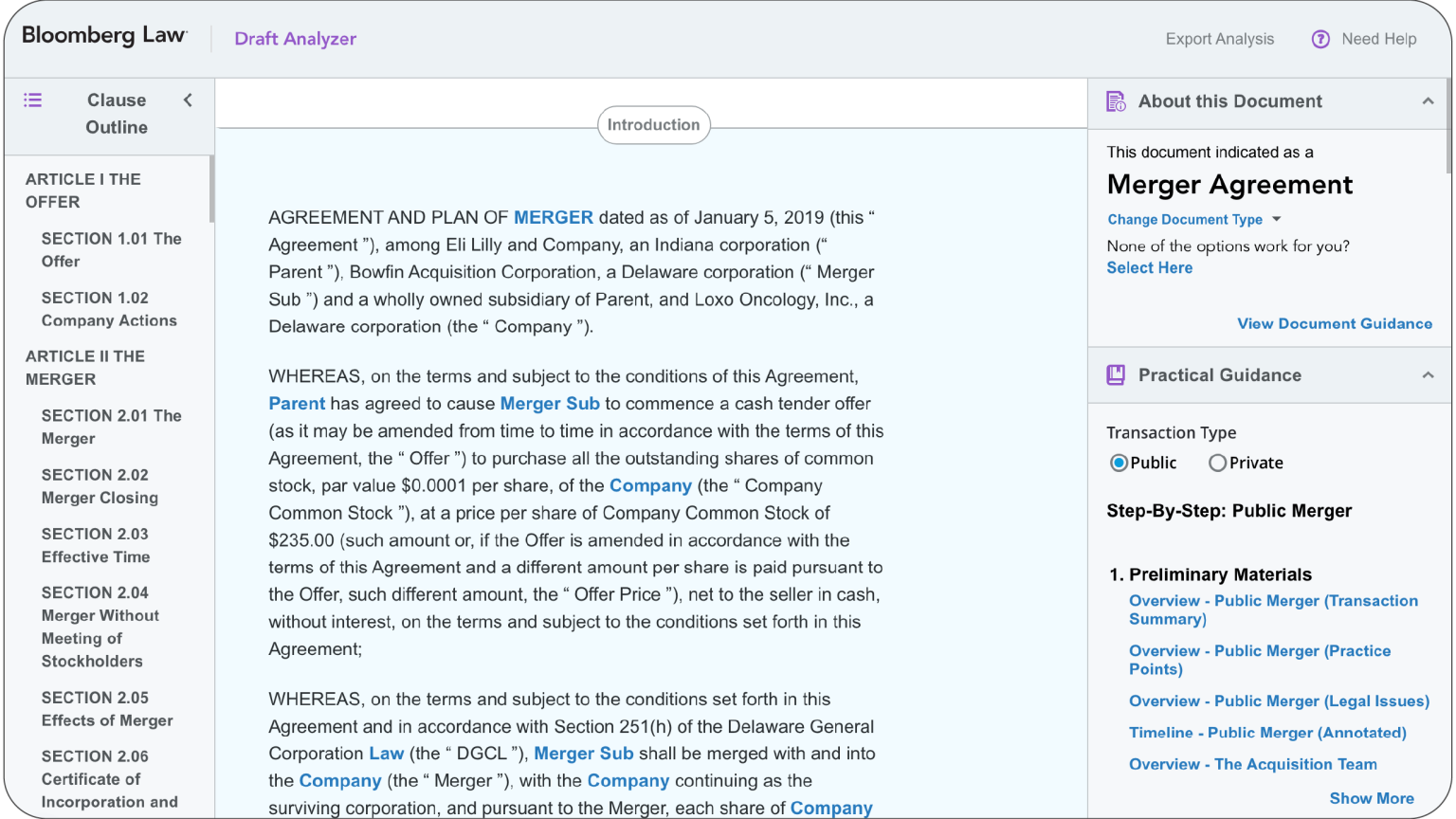The image size is (1456, 819).
Task: Select SECTION 1.01 The Offer in outline
Action: (111, 249)
